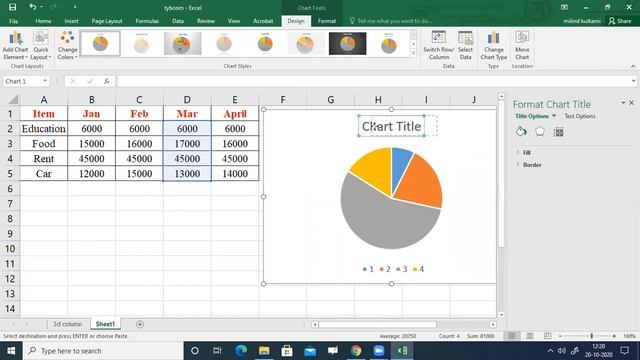Switch to Page Break Preview icon

coord(547,336)
